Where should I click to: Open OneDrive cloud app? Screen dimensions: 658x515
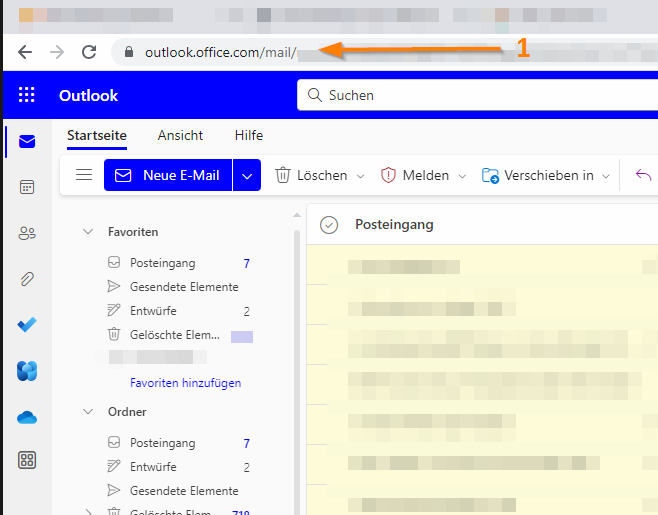pyautogui.click(x=27, y=418)
